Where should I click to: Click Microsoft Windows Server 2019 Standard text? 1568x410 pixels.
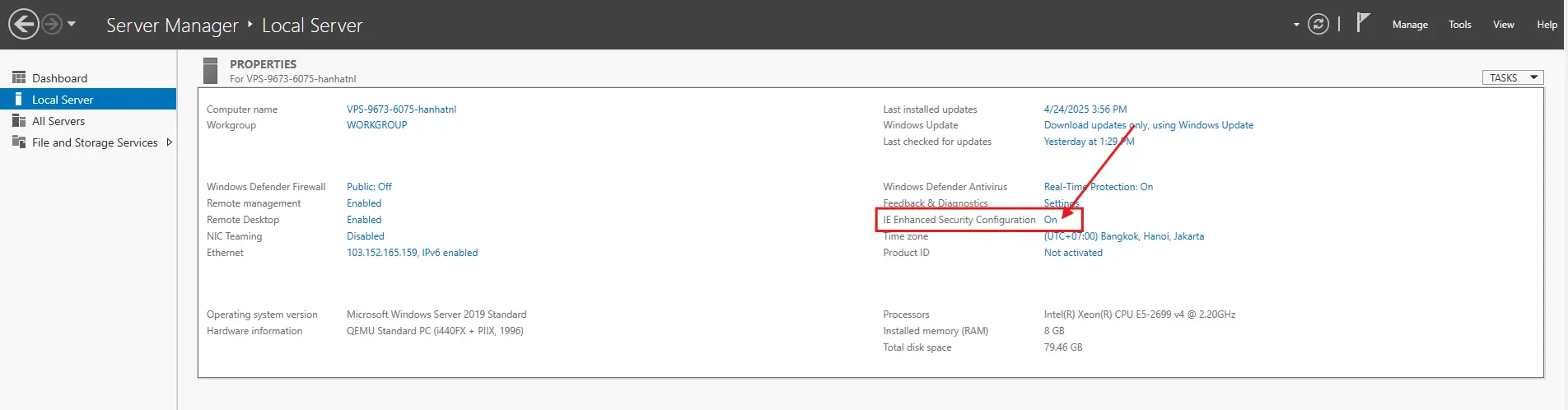tap(436, 314)
